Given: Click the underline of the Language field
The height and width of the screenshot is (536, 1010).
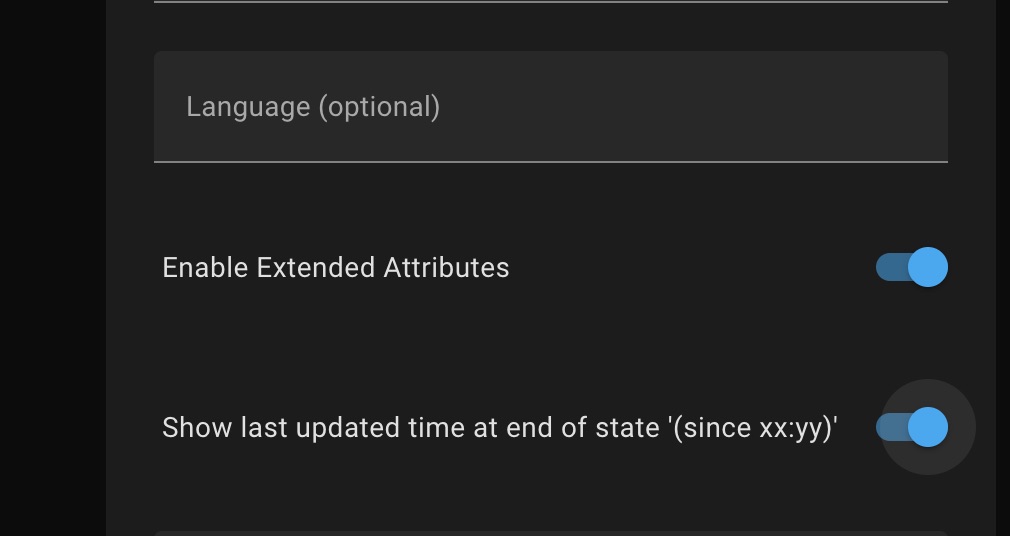Looking at the screenshot, I should (x=550, y=160).
